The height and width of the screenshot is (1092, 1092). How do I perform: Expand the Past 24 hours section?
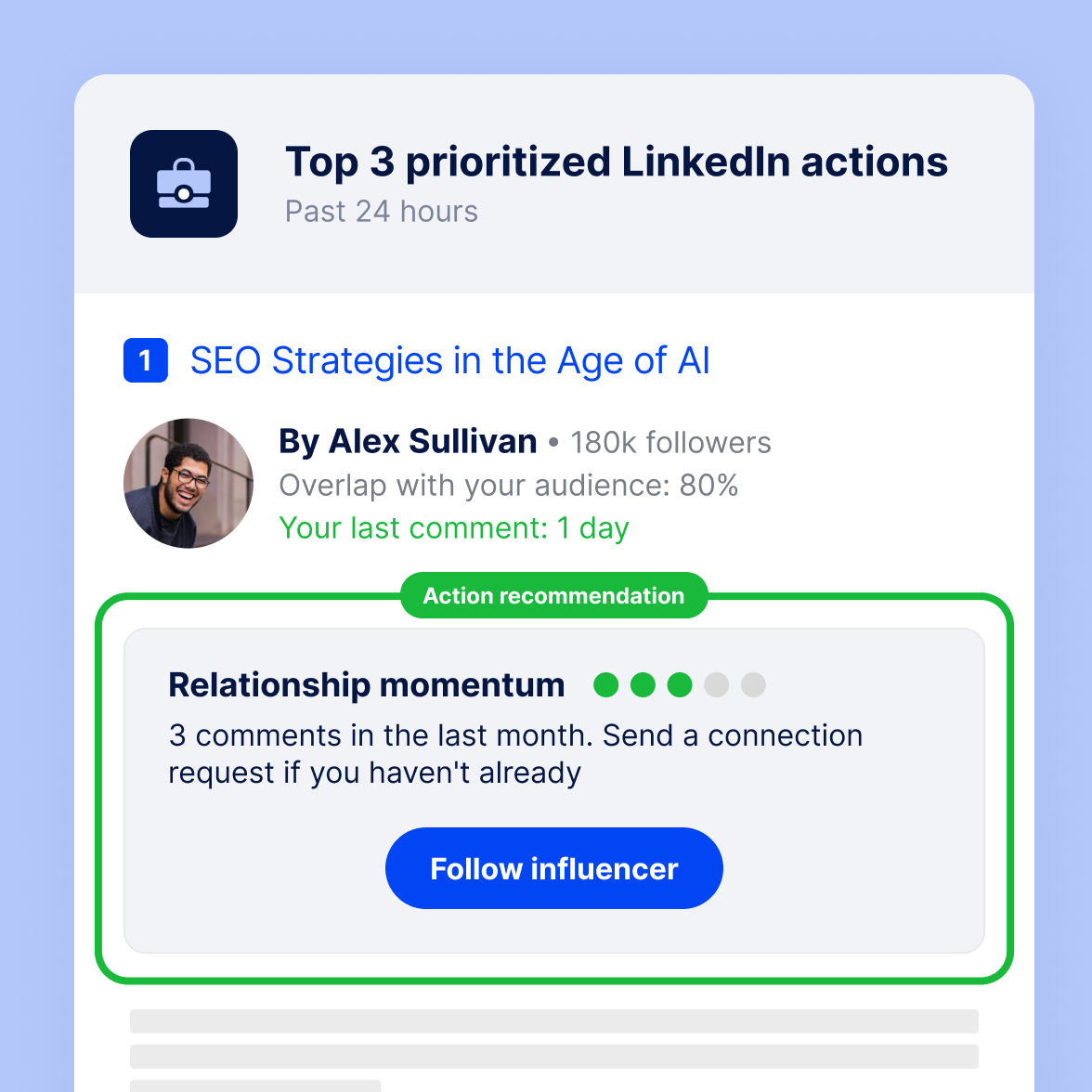381,212
